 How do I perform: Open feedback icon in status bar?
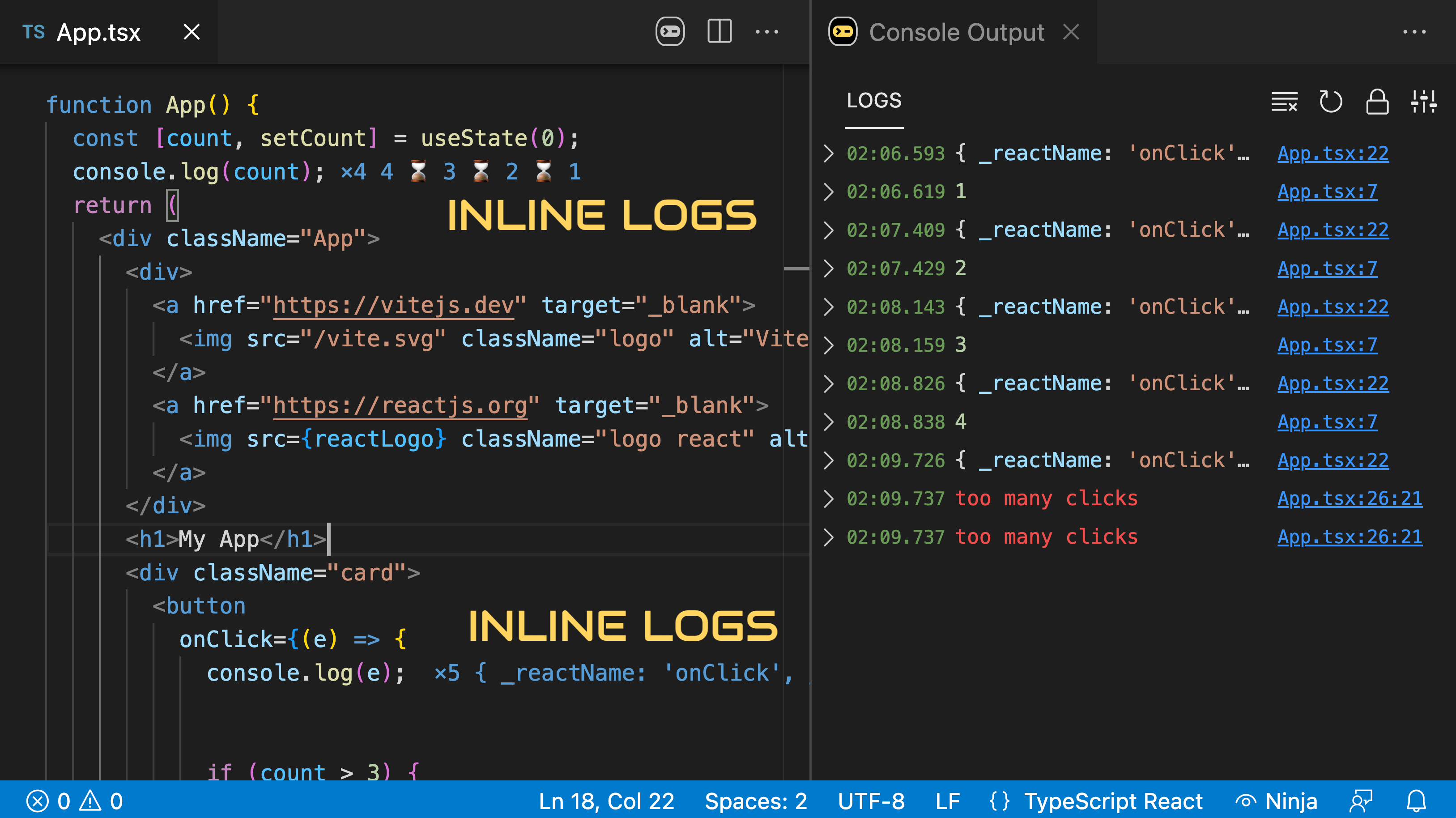point(1361,801)
